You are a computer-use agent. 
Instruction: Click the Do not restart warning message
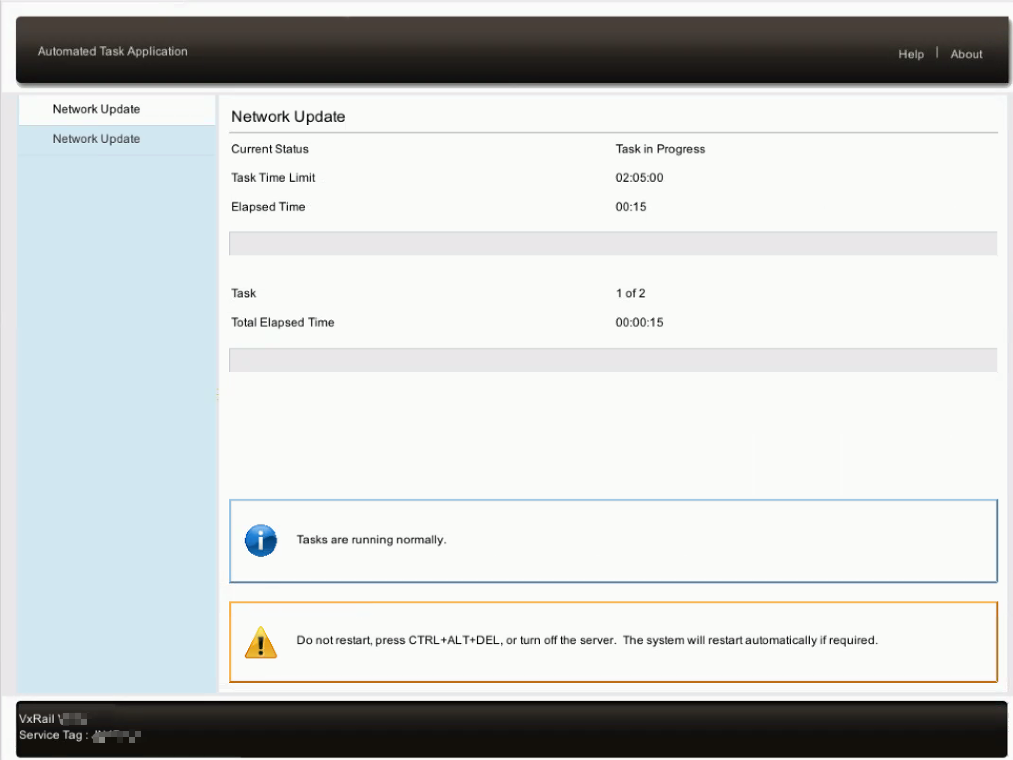587,640
